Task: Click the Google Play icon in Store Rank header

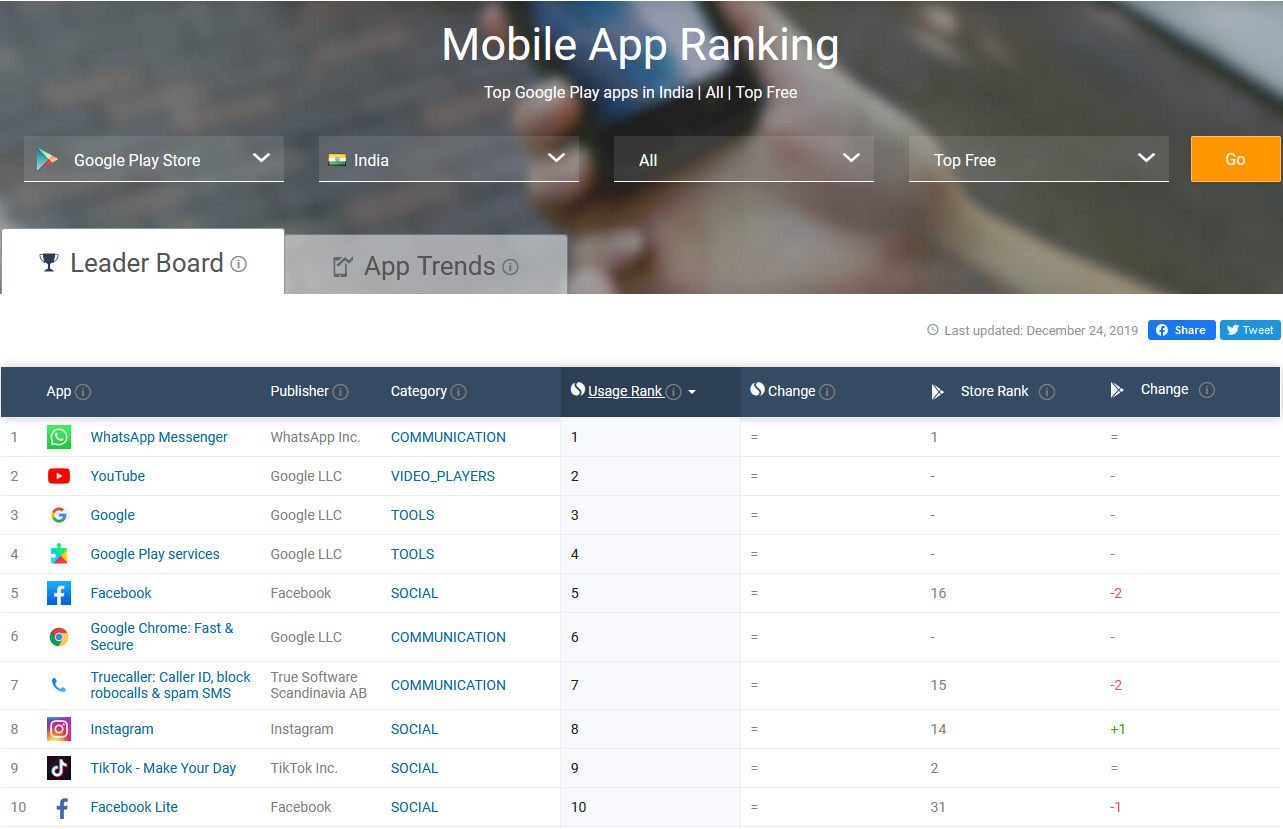Action: (x=937, y=392)
